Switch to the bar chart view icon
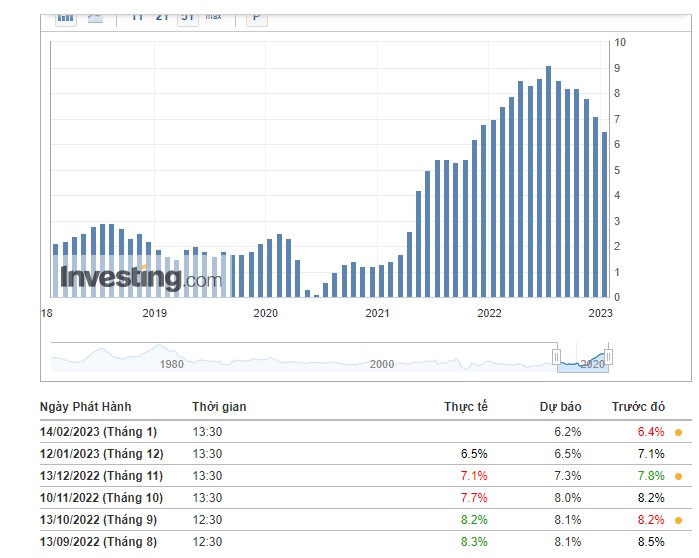 click(x=66, y=19)
